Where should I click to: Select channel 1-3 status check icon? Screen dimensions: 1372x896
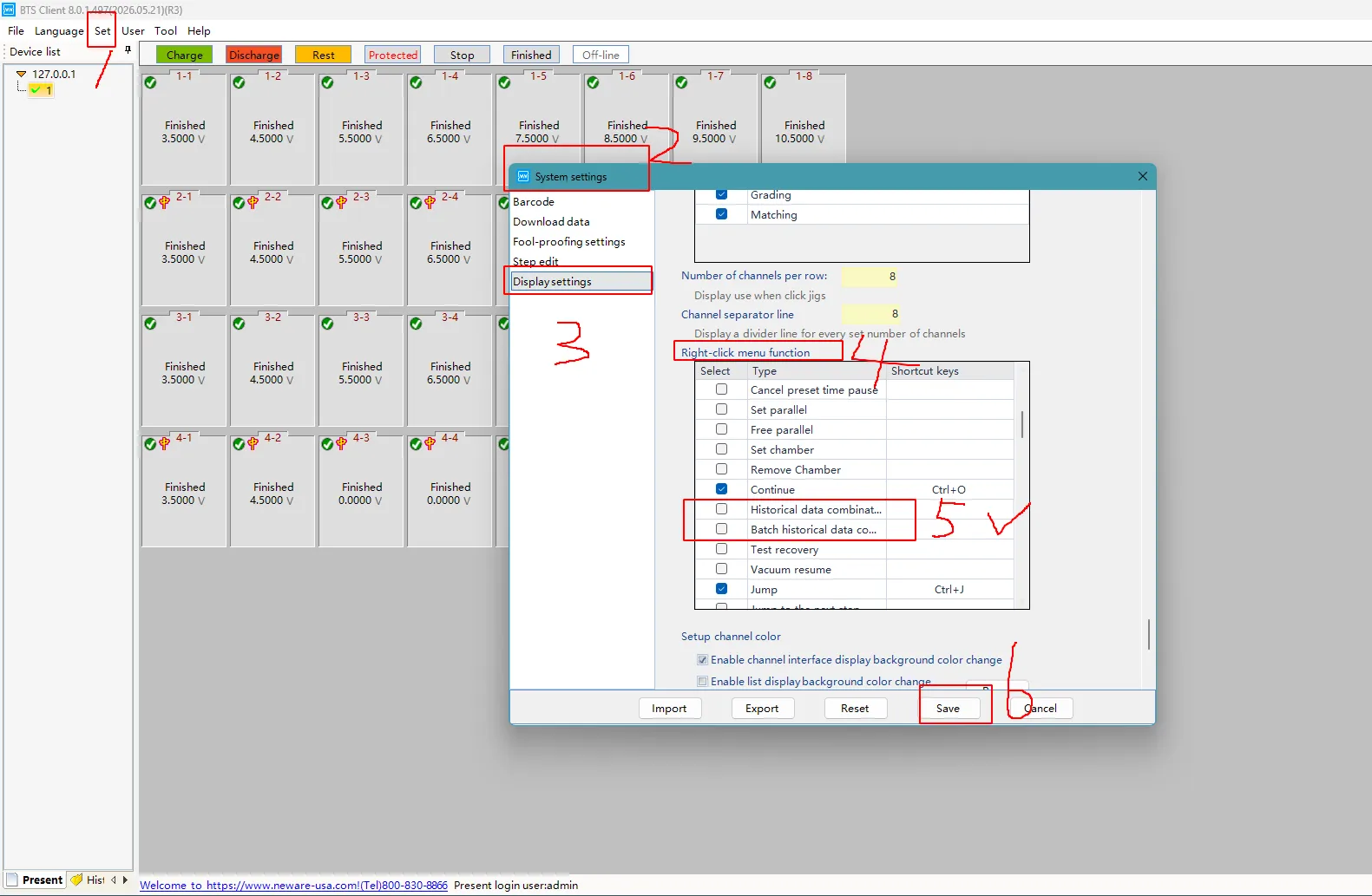coord(328,82)
